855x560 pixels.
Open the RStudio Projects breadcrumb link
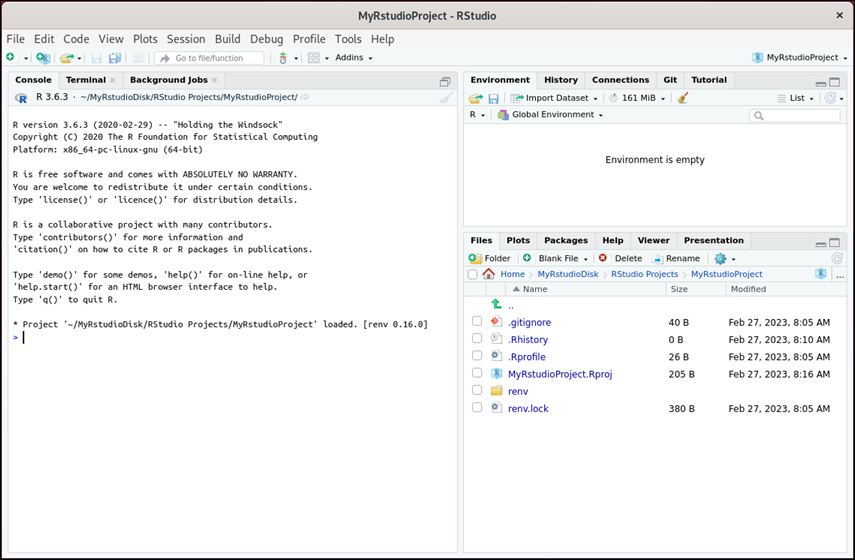pyautogui.click(x=645, y=274)
